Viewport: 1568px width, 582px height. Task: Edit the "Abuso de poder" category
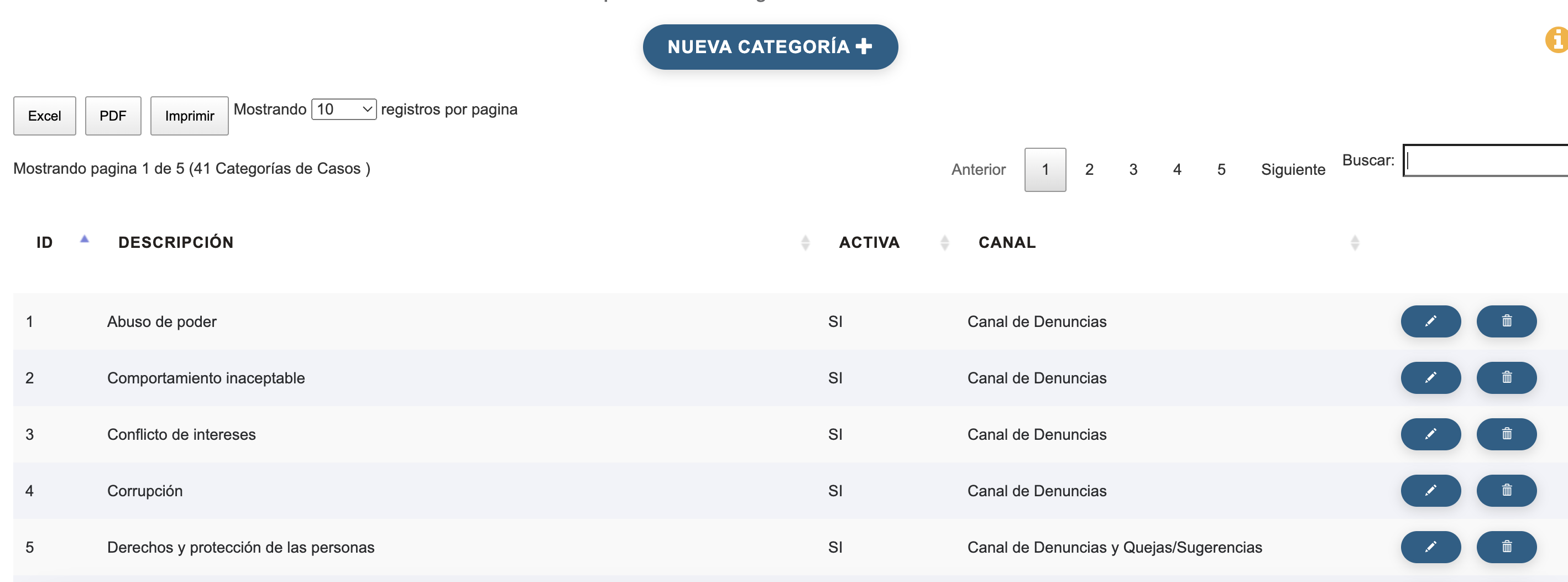[1430, 321]
